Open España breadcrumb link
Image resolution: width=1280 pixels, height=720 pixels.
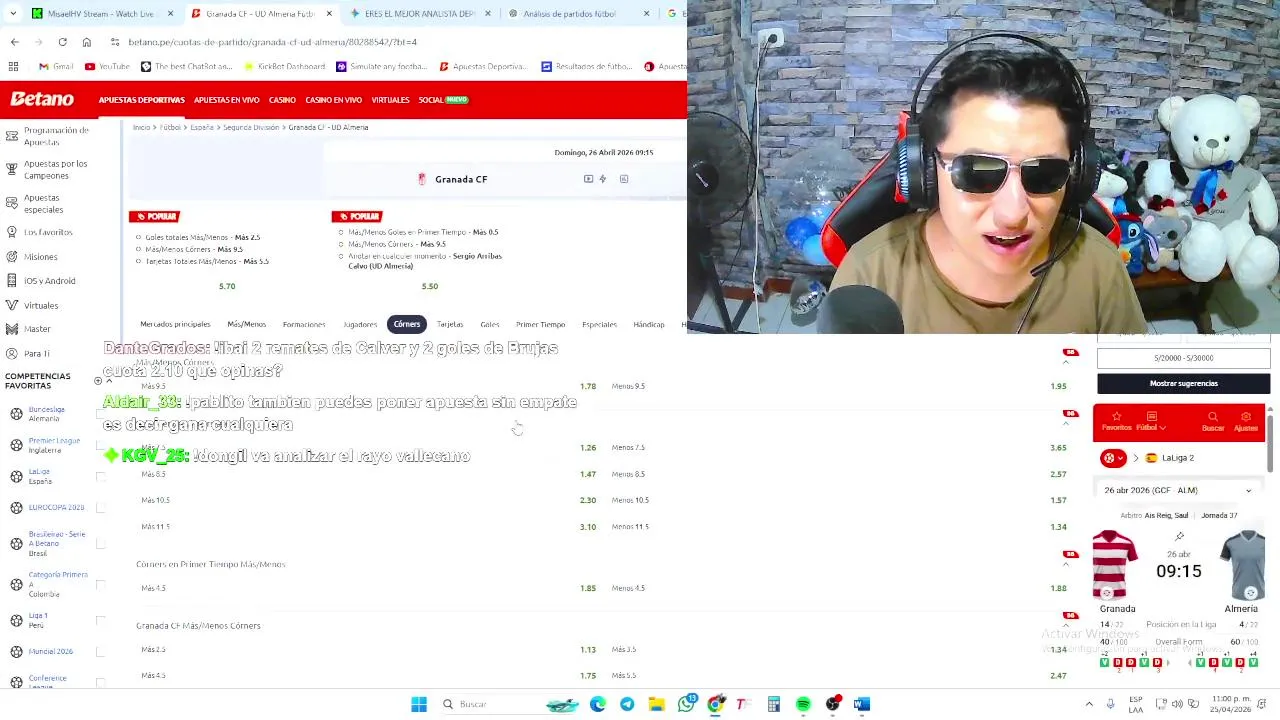202,127
